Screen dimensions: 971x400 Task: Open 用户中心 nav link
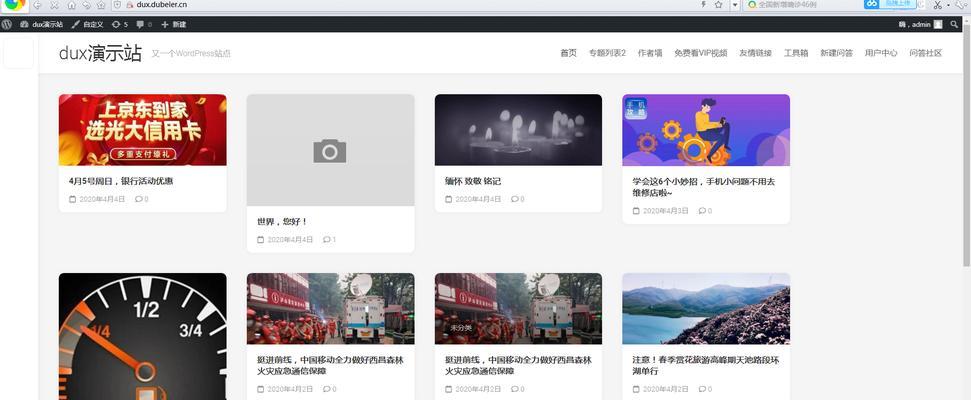tap(881, 53)
